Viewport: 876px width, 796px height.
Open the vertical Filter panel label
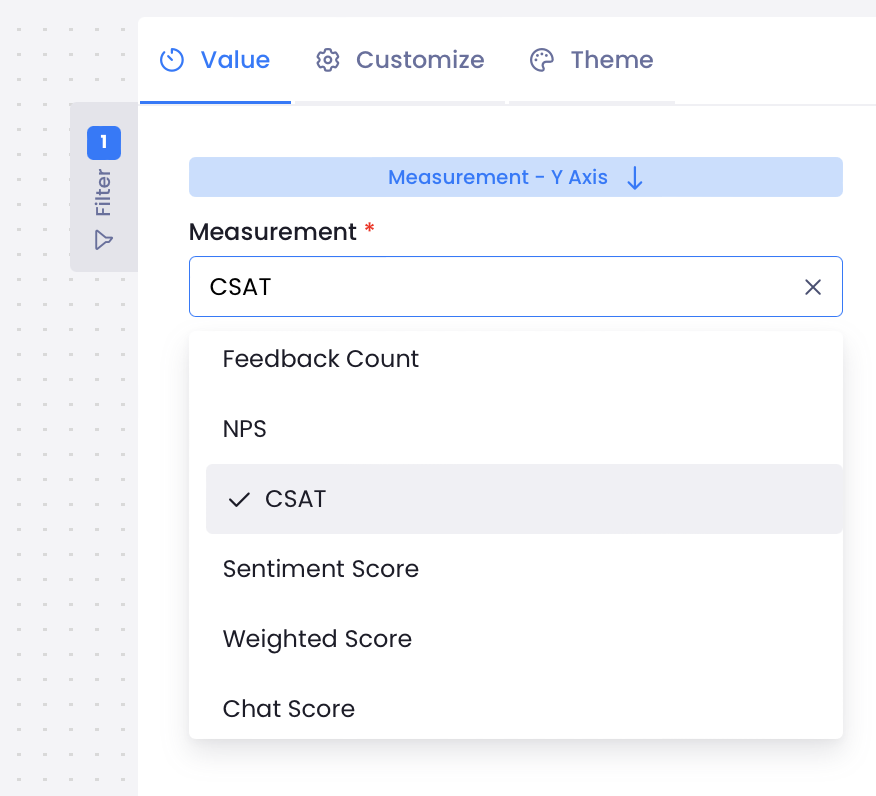[x=104, y=193]
